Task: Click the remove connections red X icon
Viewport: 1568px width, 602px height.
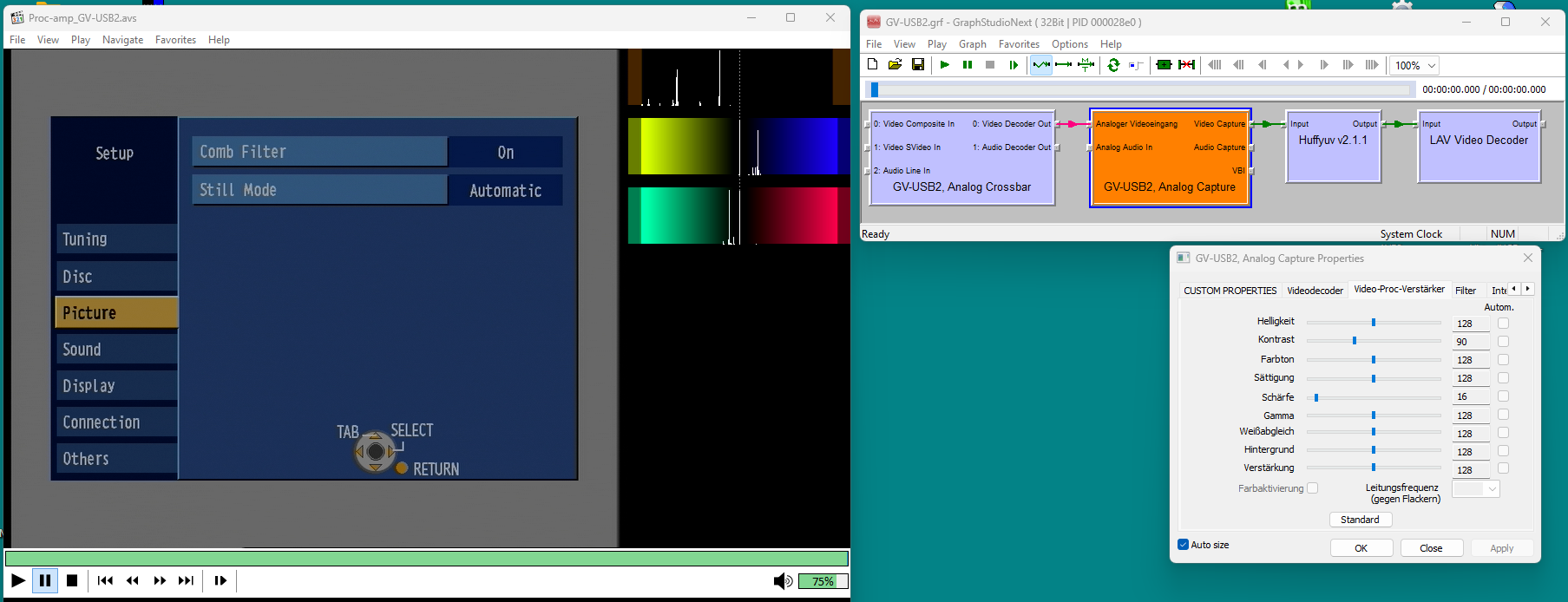Action: [x=1186, y=65]
